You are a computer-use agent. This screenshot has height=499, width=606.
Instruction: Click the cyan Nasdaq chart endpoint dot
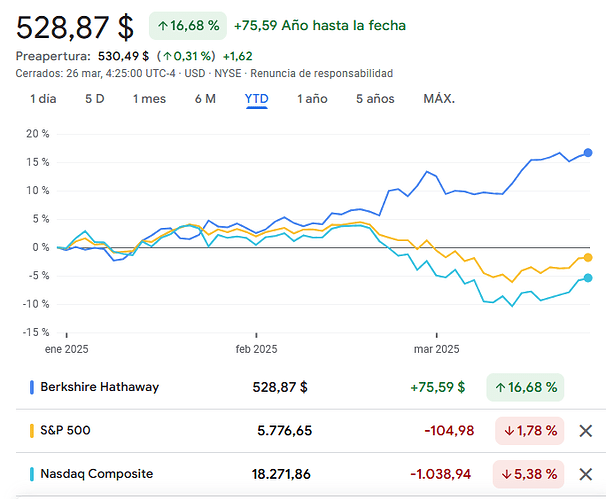point(588,278)
